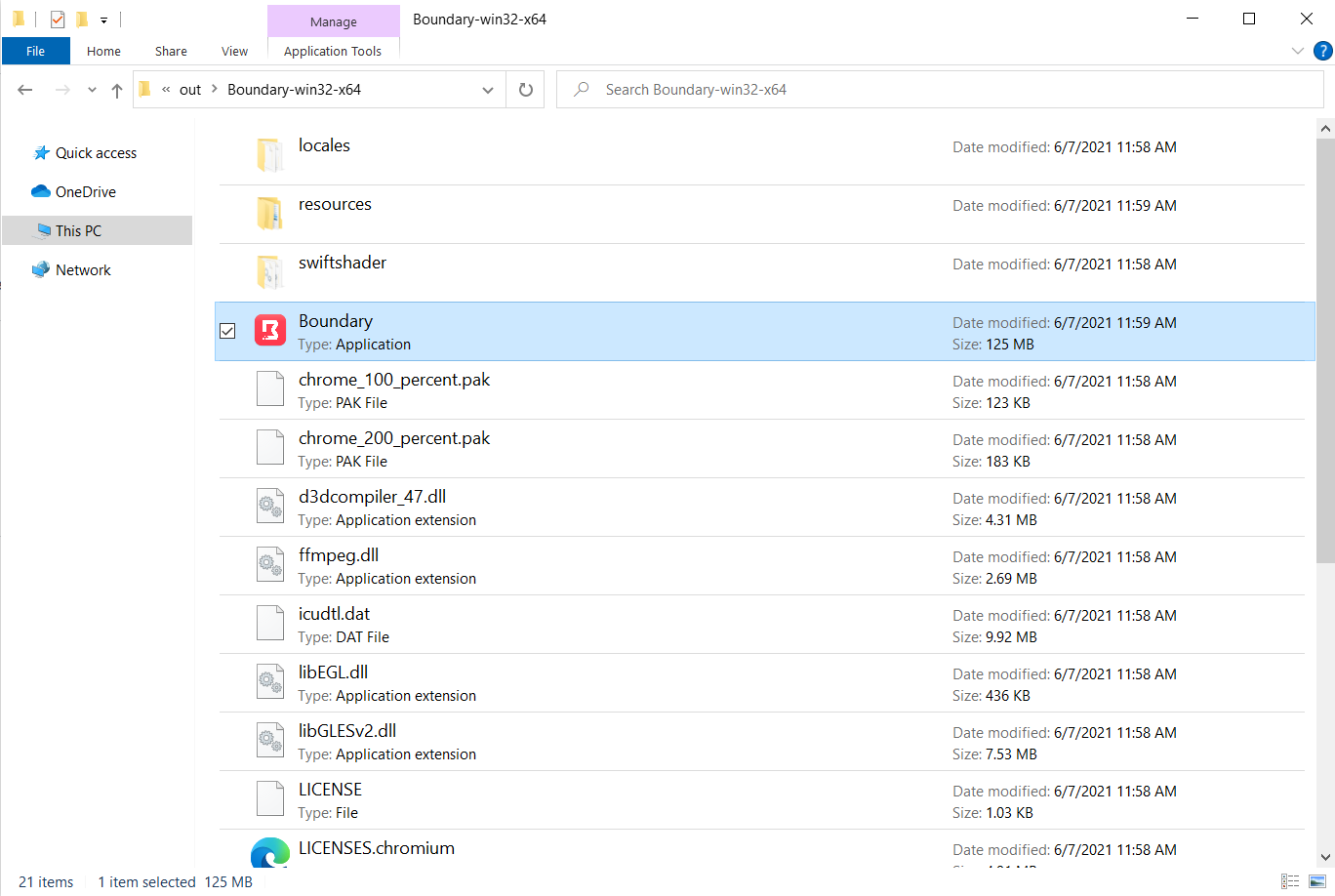This screenshot has width=1335, height=896.
Task: Expand the ribbon chevron
Action: click(1297, 51)
